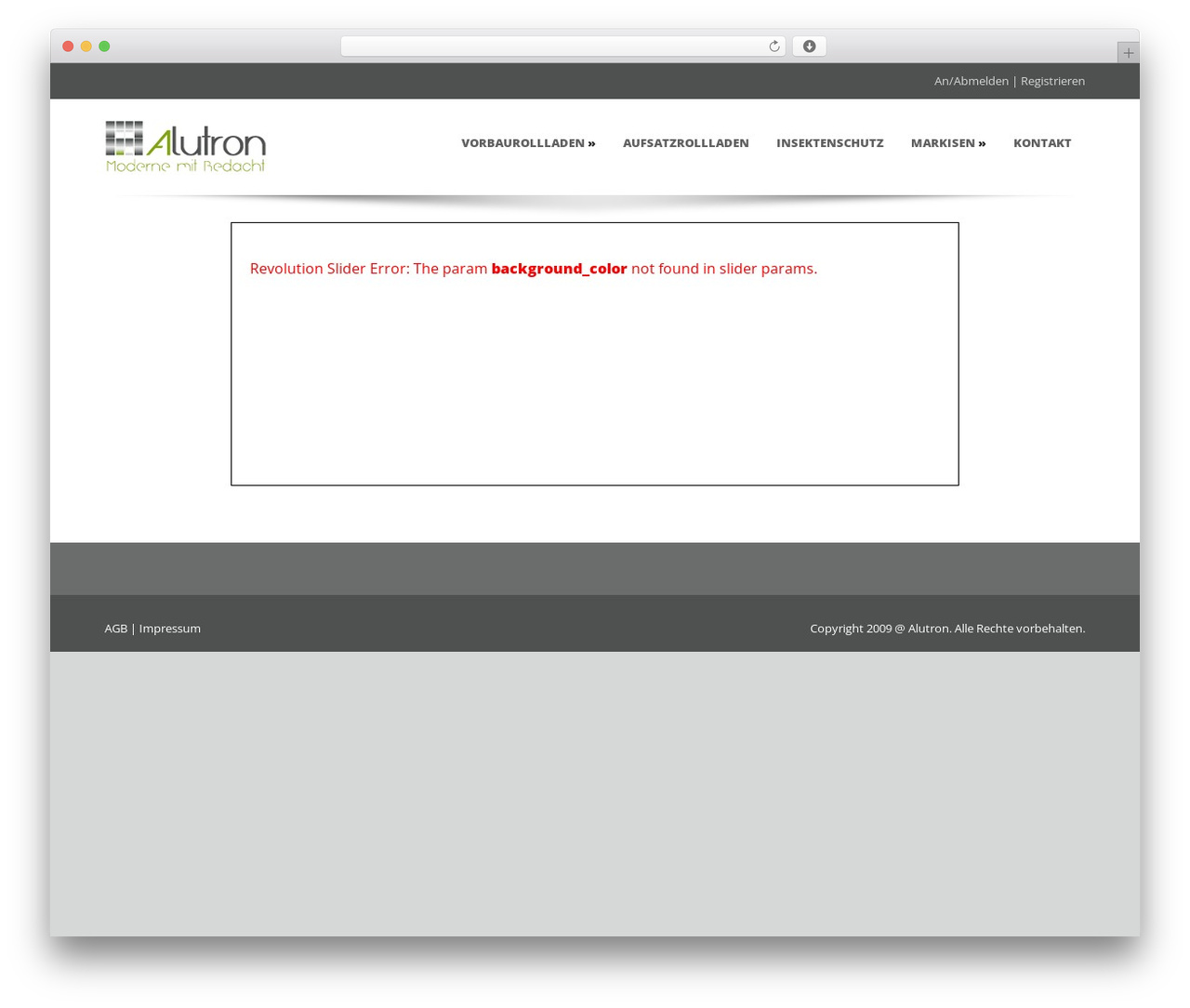Click the reload icon in the address bar
This screenshot has width=1190, height=1008.
click(773, 46)
